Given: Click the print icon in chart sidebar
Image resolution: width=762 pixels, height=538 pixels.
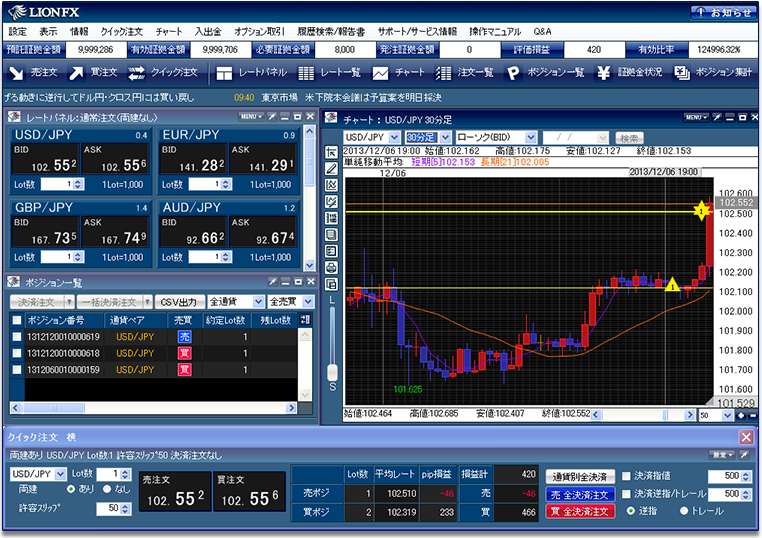Looking at the screenshot, I should (x=331, y=268).
